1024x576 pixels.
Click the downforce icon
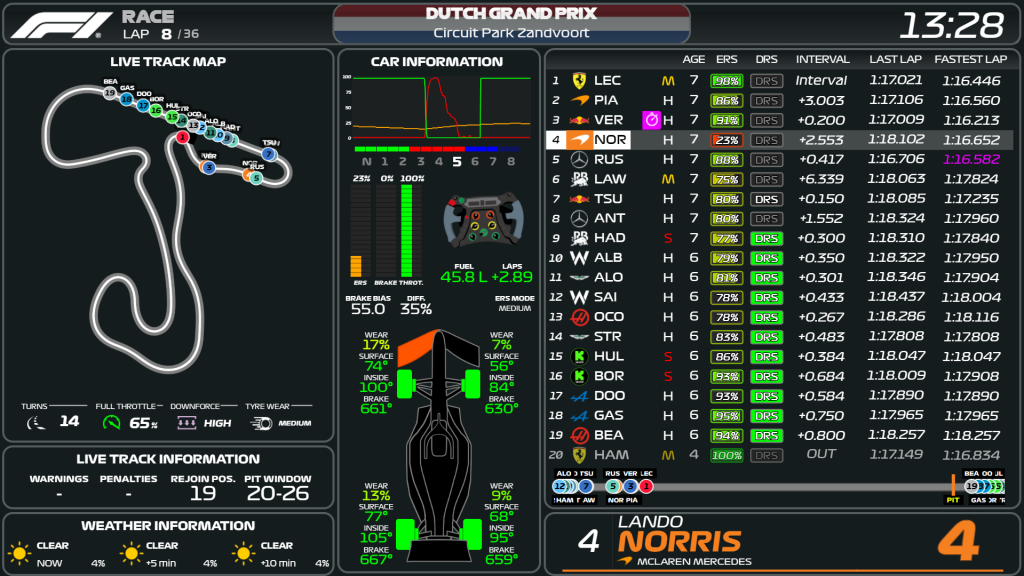click(x=187, y=423)
